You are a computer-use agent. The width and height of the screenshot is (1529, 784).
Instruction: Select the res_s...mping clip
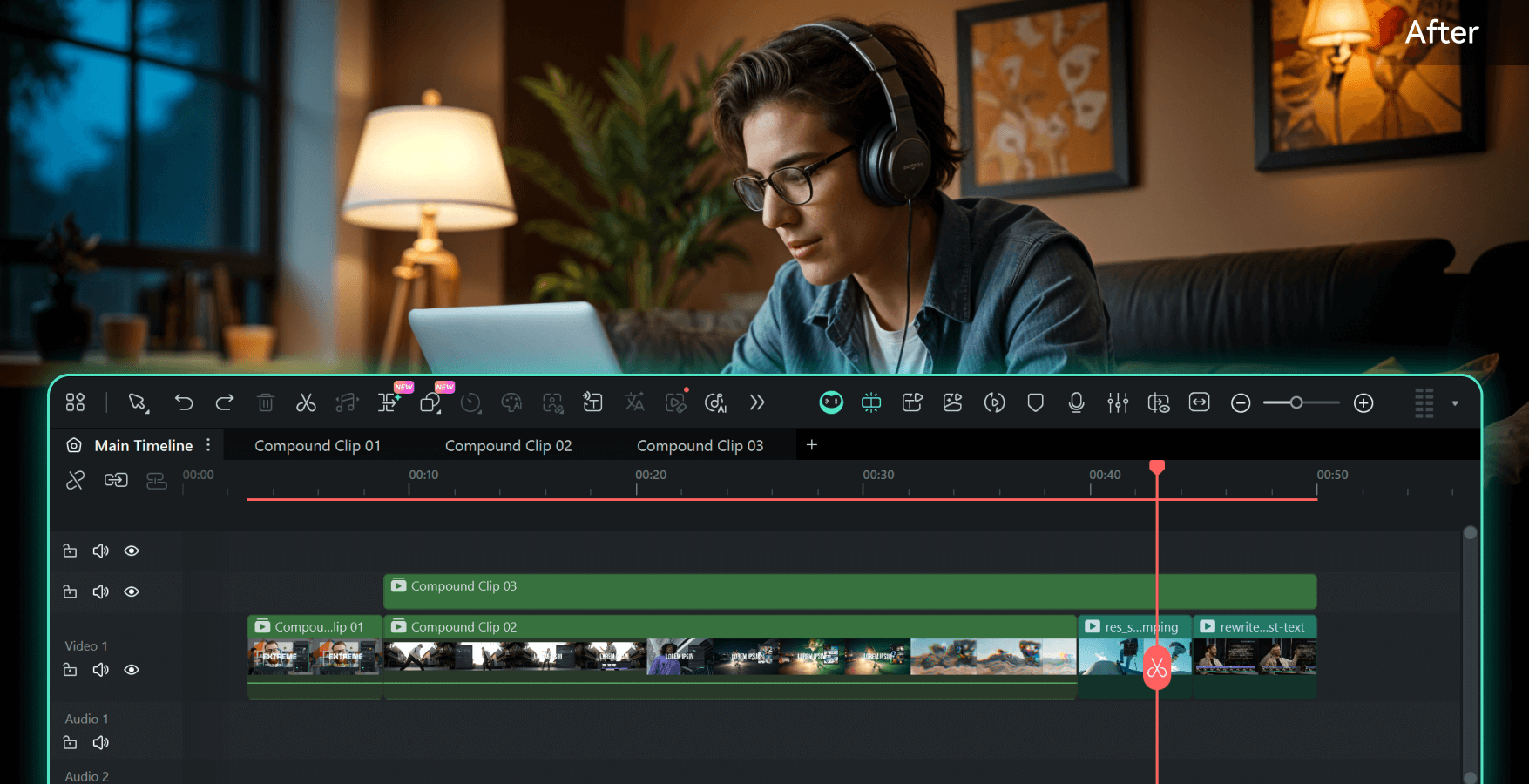click(x=1134, y=657)
